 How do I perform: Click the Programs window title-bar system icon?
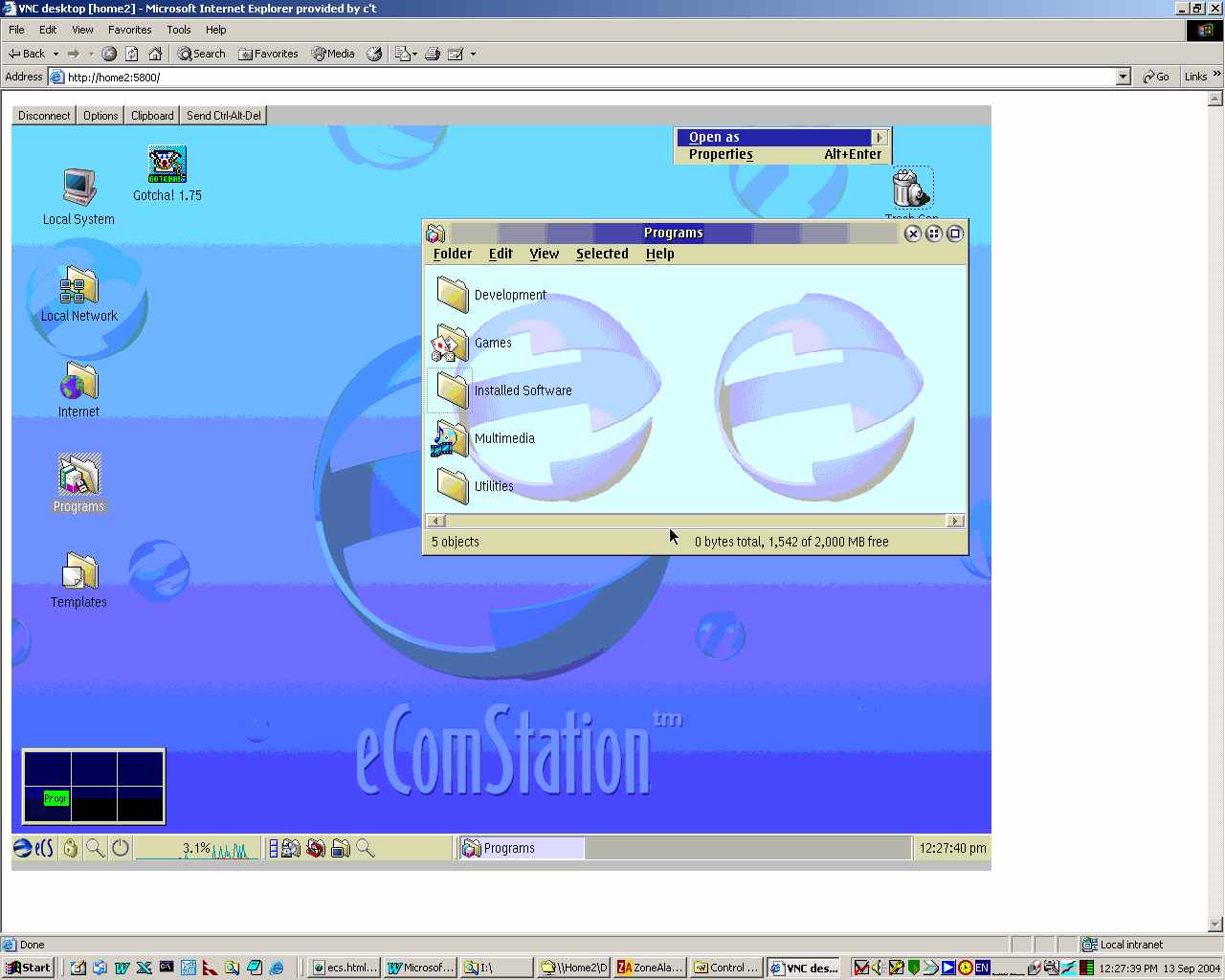[x=435, y=233]
